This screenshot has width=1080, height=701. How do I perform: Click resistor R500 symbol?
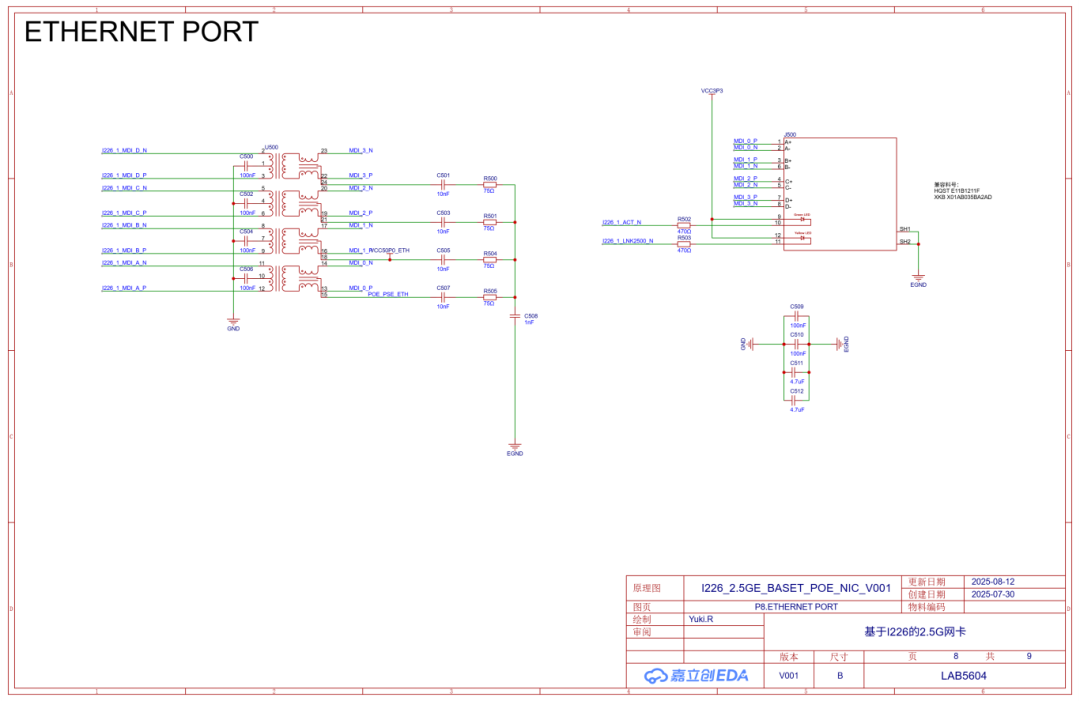point(490,186)
